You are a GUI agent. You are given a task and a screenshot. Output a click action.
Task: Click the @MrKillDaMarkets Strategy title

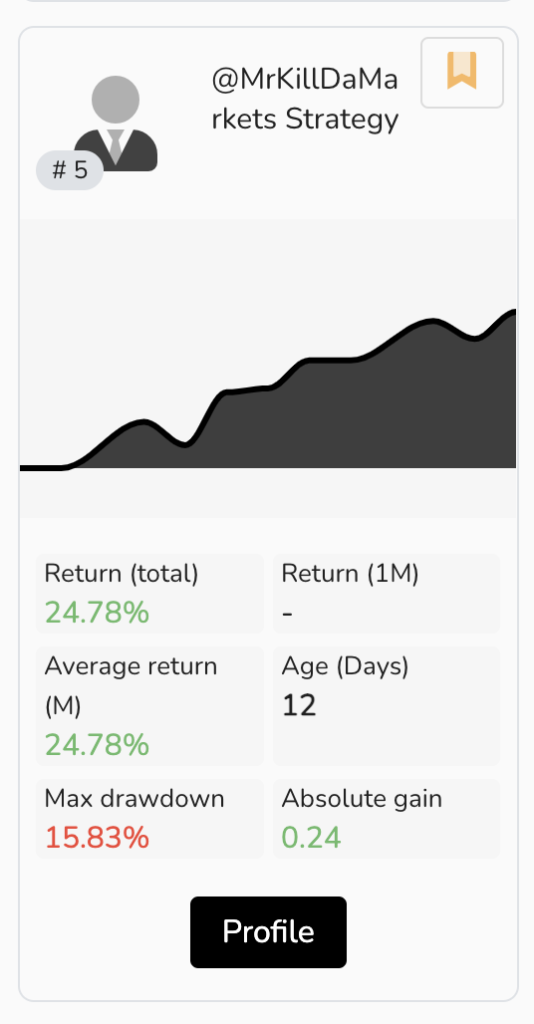tap(305, 100)
